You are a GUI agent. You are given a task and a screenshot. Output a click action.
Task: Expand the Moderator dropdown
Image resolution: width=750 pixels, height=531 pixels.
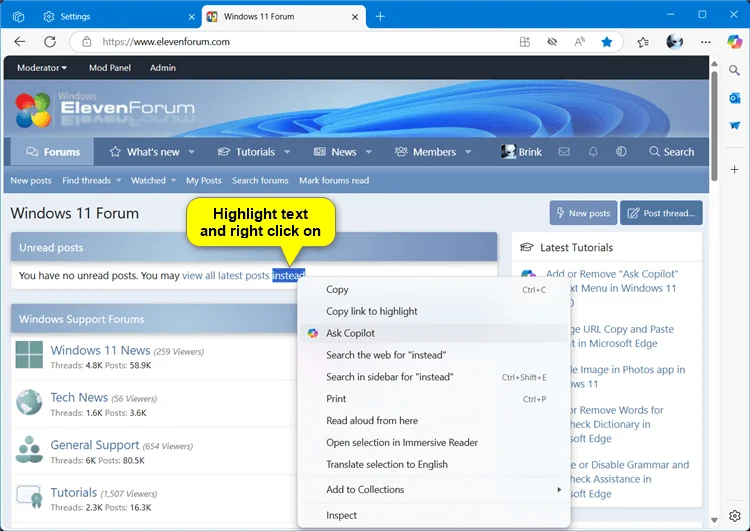[42, 68]
